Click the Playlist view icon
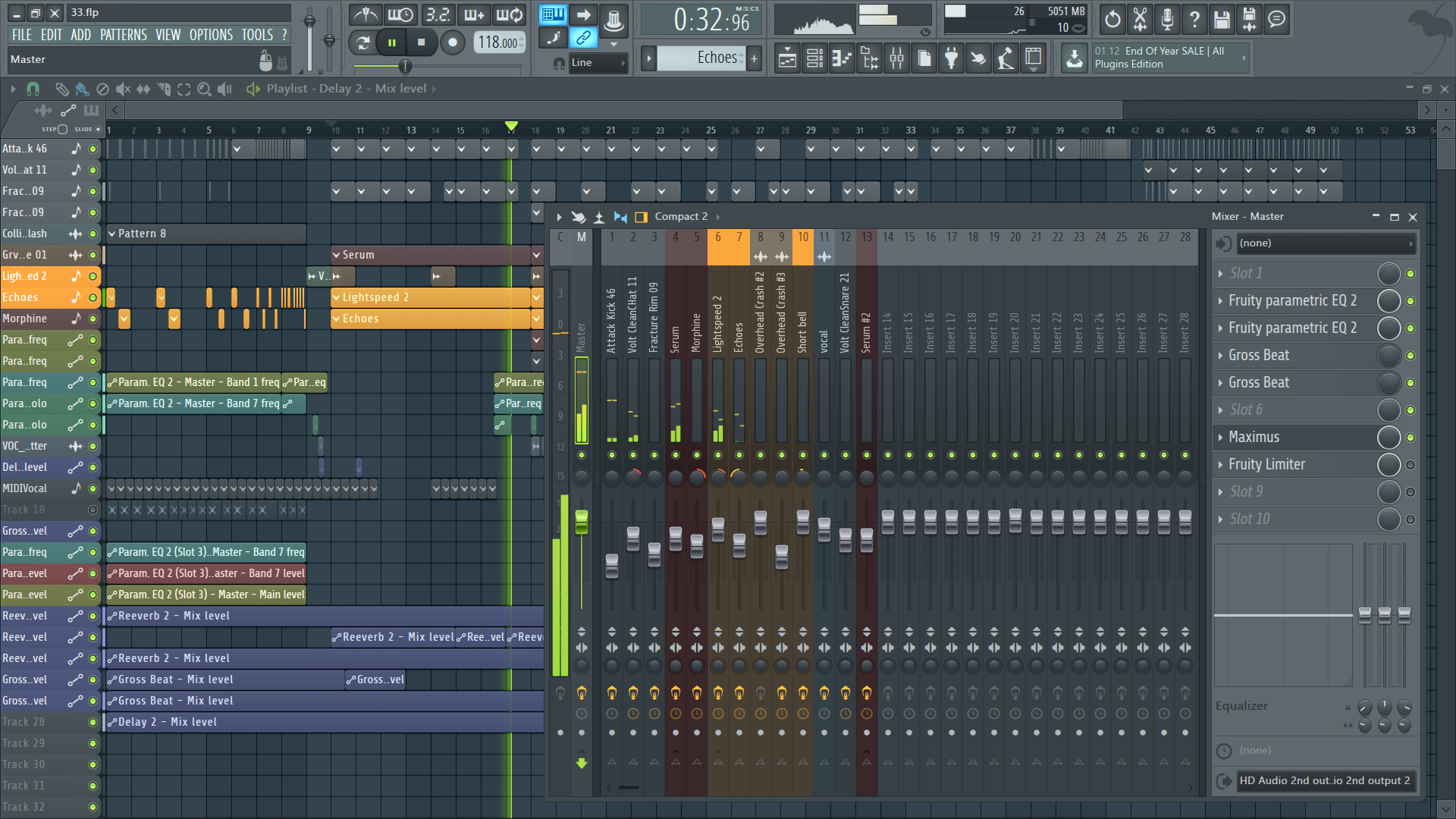The height and width of the screenshot is (819, 1456). 788,58
